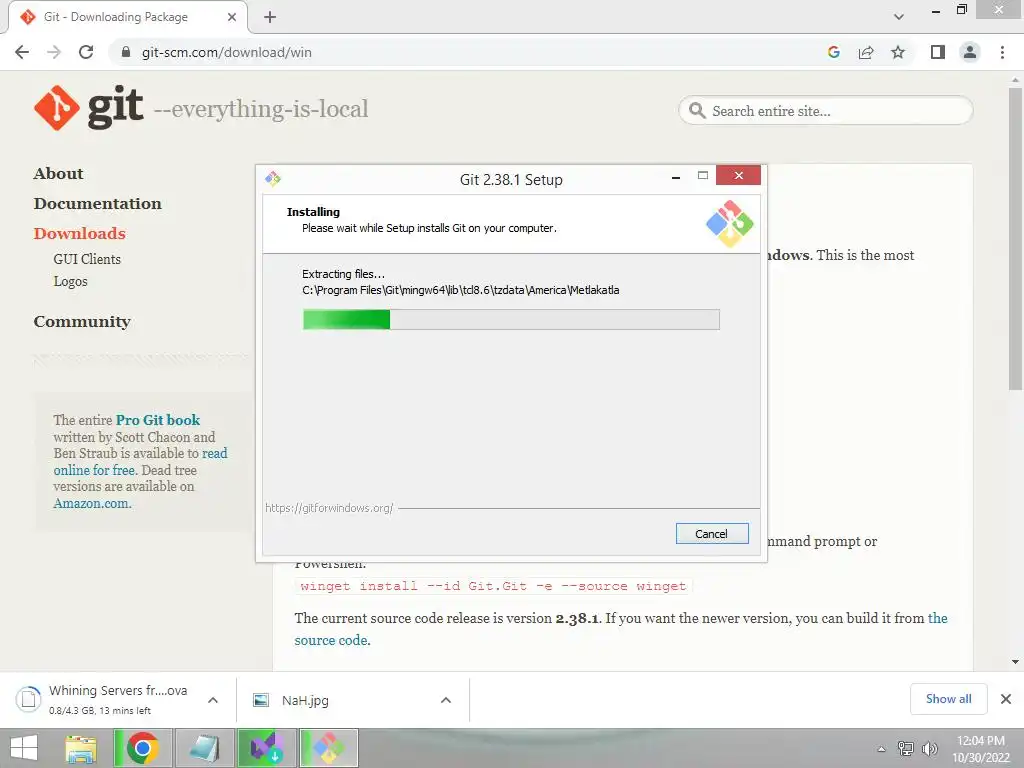
Task: Show all downloads
Action: point(948,699)
